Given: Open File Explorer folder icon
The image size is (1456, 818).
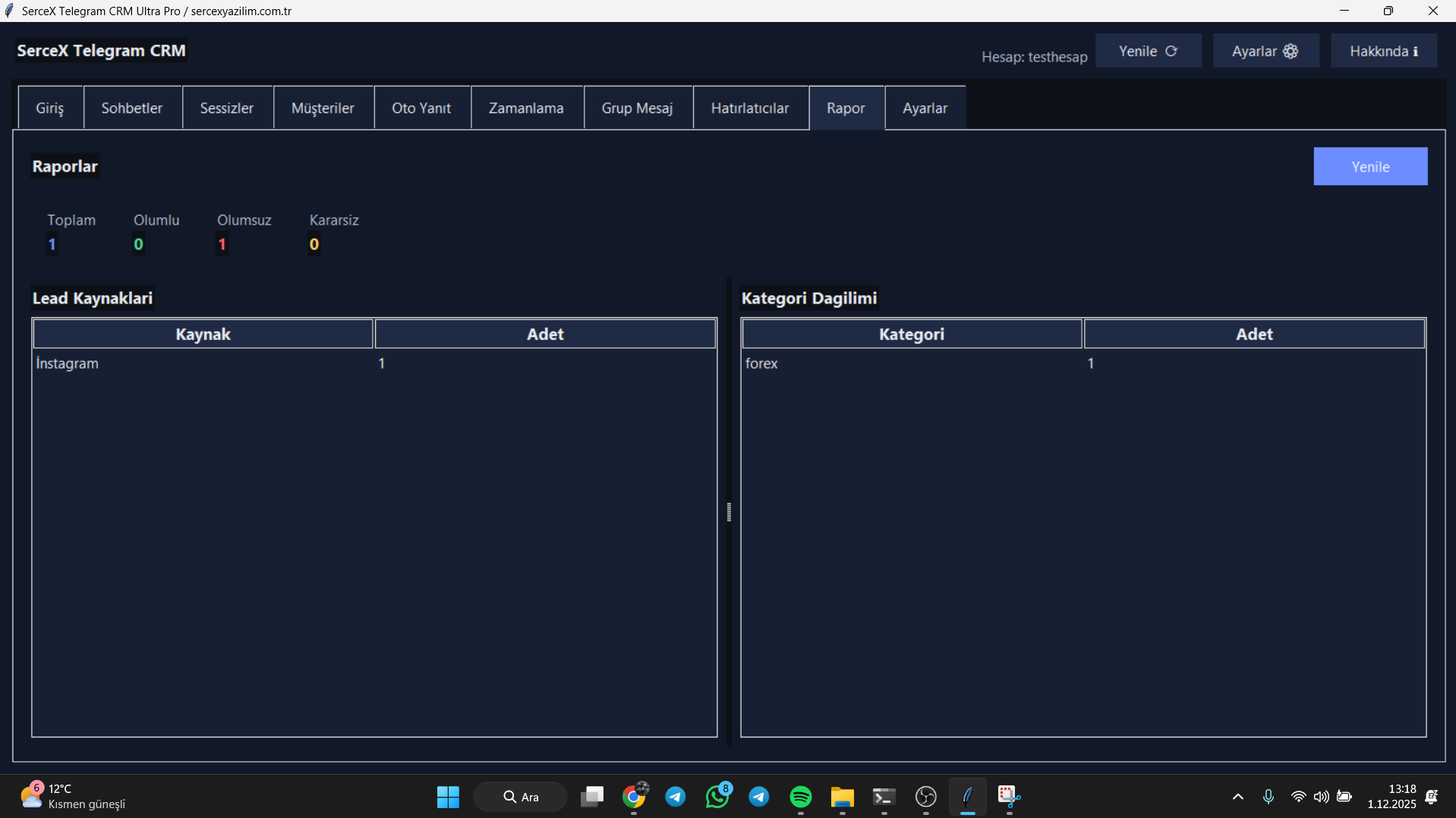Looking at the screenshot, I should [842, 797].
